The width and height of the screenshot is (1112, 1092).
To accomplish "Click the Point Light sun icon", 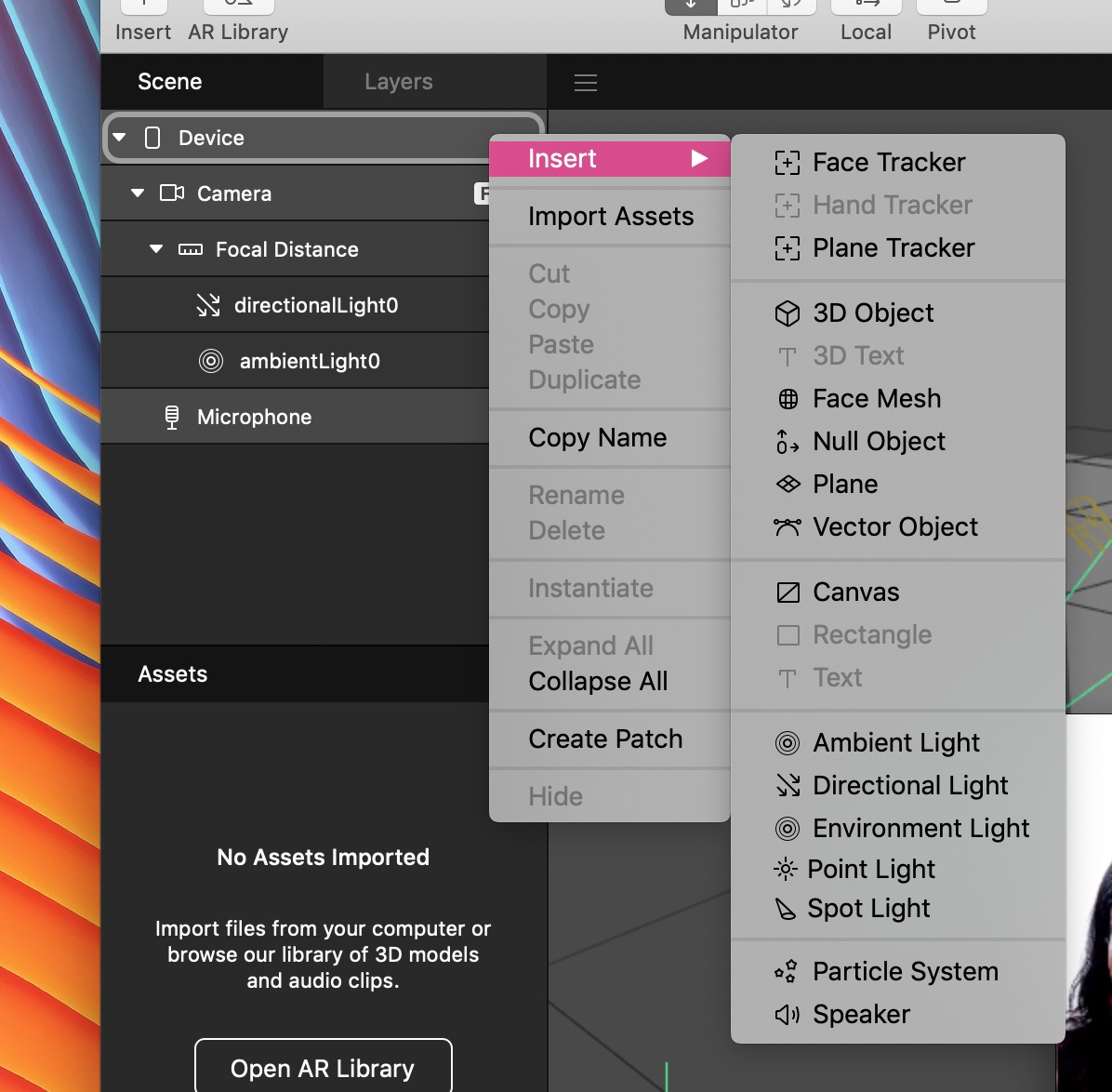I will click(x=785, y=870).
